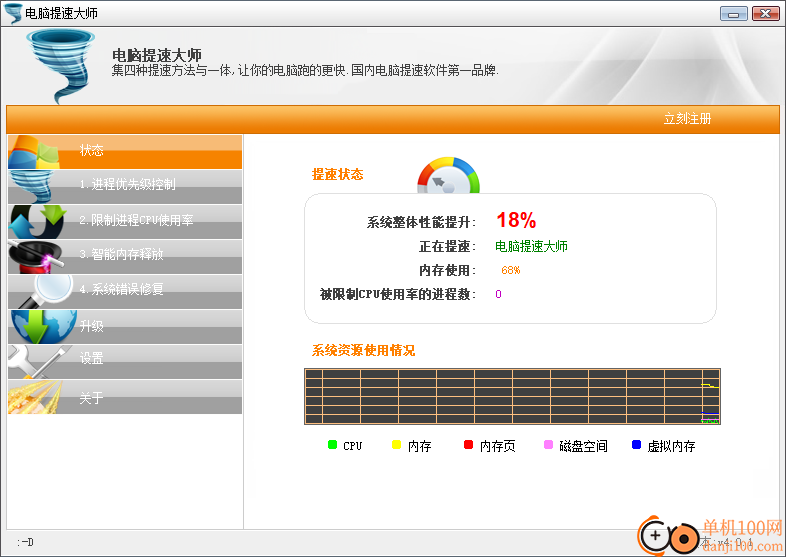
Task: Click the 68% memory usage value
Action: pos(510,270)
